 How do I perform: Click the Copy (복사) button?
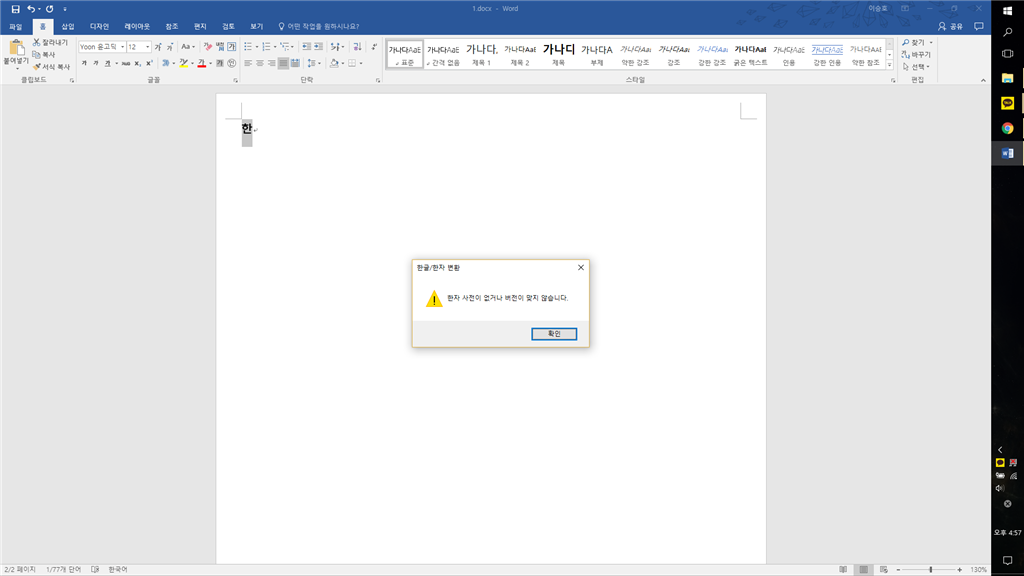click(44, 54)
